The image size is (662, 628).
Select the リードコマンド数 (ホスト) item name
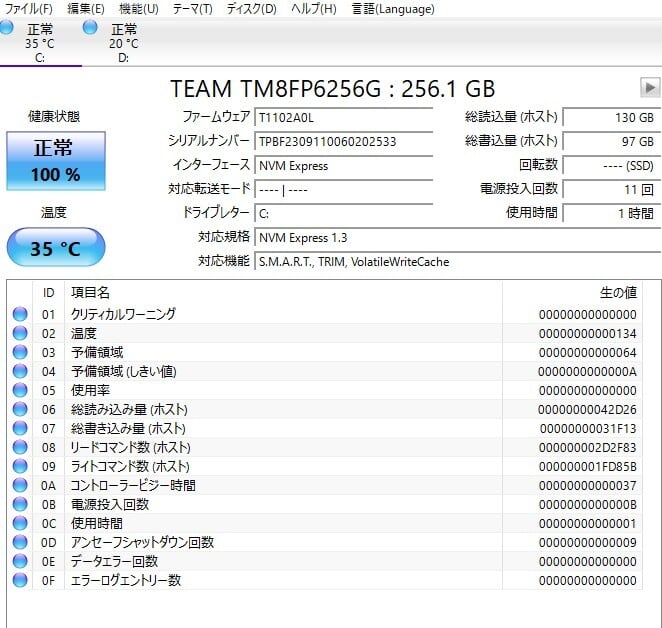coord(130,447)
